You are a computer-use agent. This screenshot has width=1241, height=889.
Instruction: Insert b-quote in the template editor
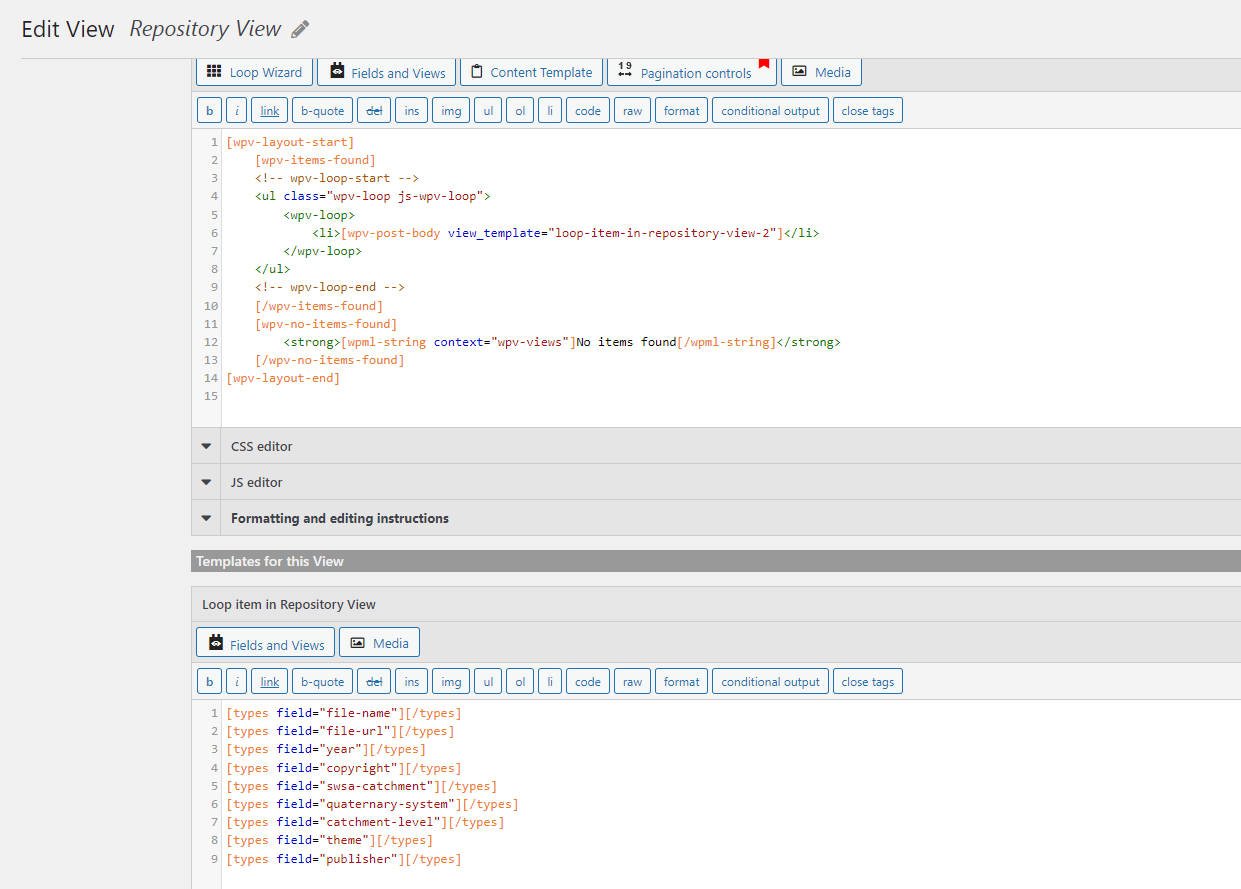322,682
